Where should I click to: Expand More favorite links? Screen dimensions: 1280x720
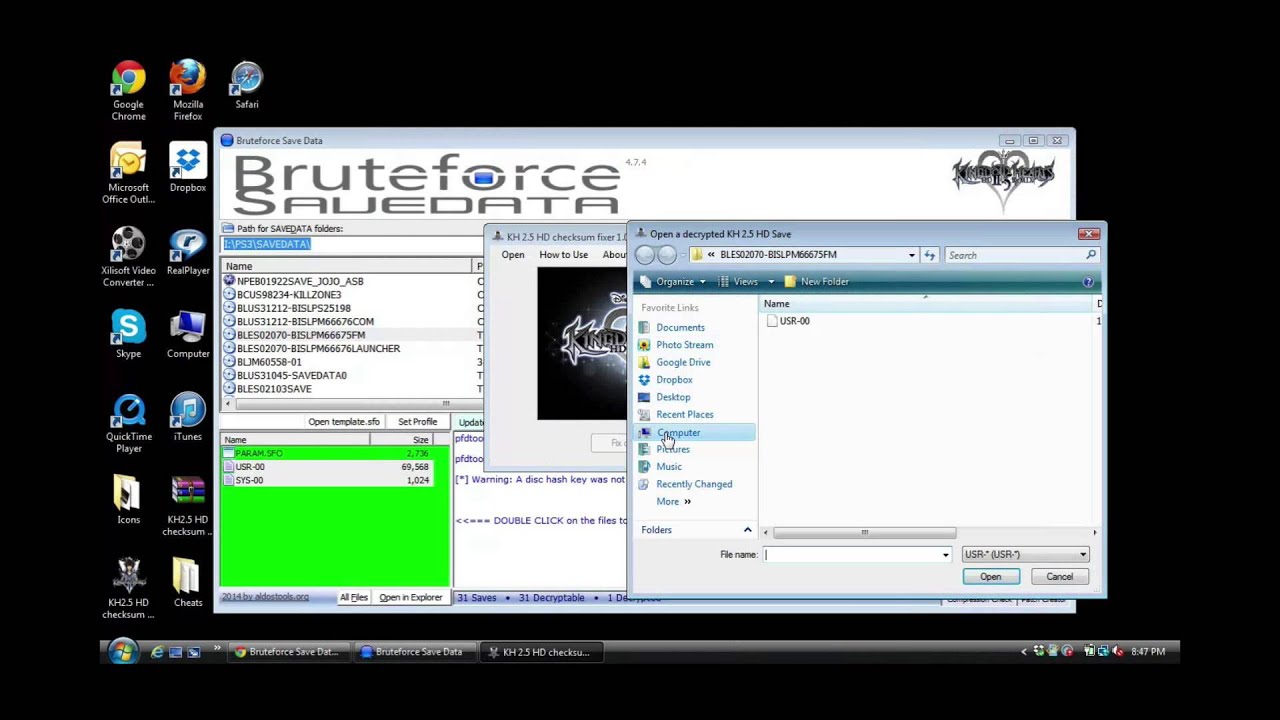pos(673,501)
